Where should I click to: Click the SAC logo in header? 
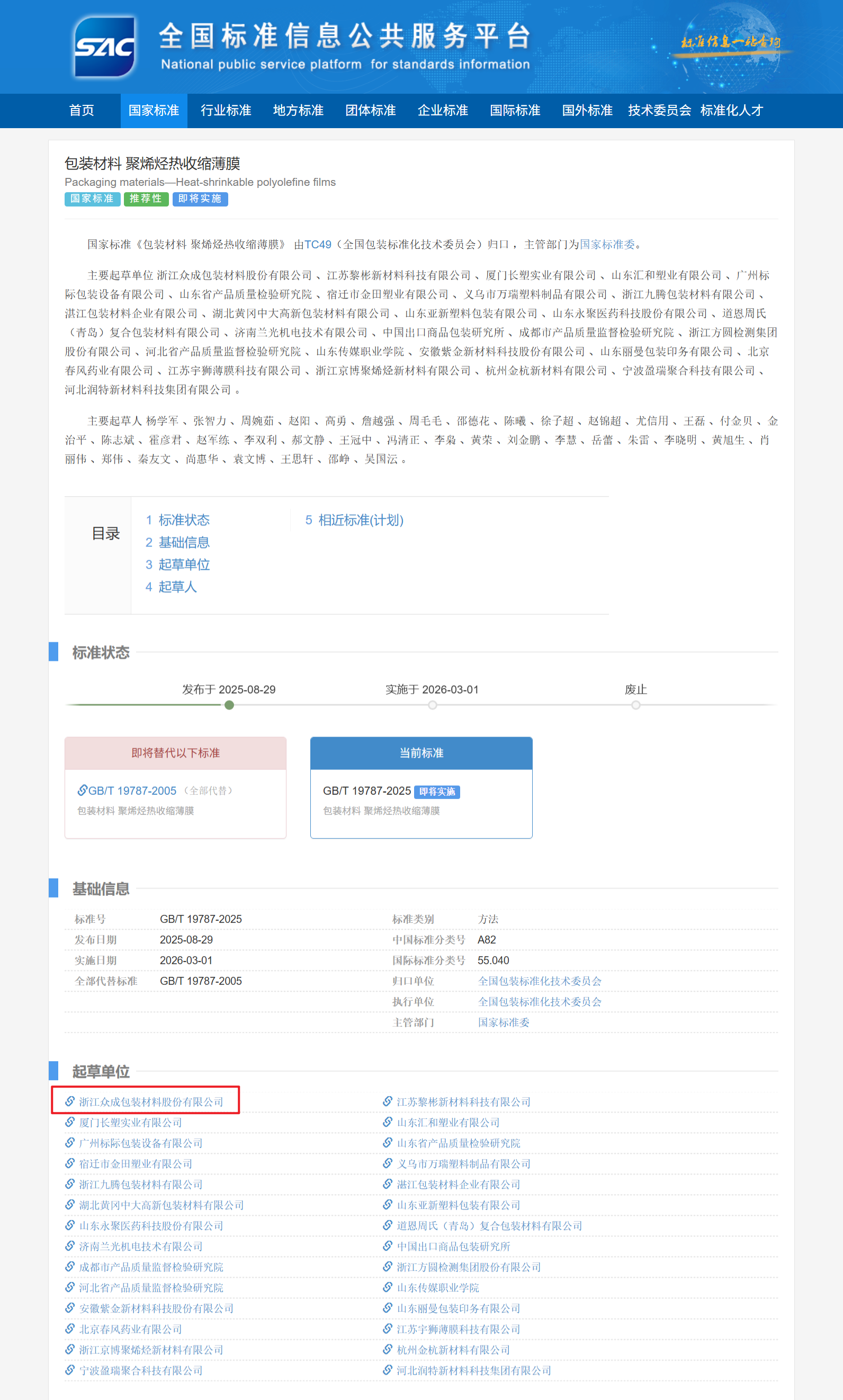click(105, 47)
